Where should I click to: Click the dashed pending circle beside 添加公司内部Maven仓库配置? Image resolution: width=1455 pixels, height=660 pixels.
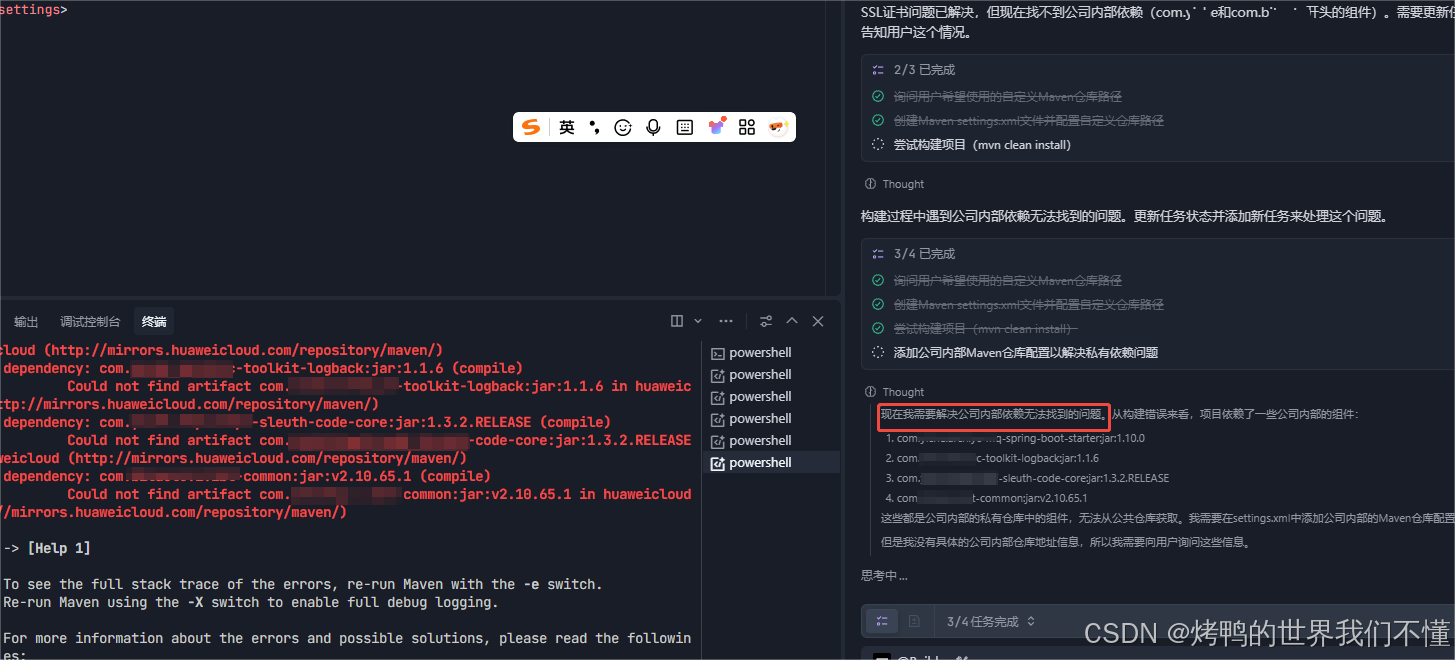click(x=878, y=353)
